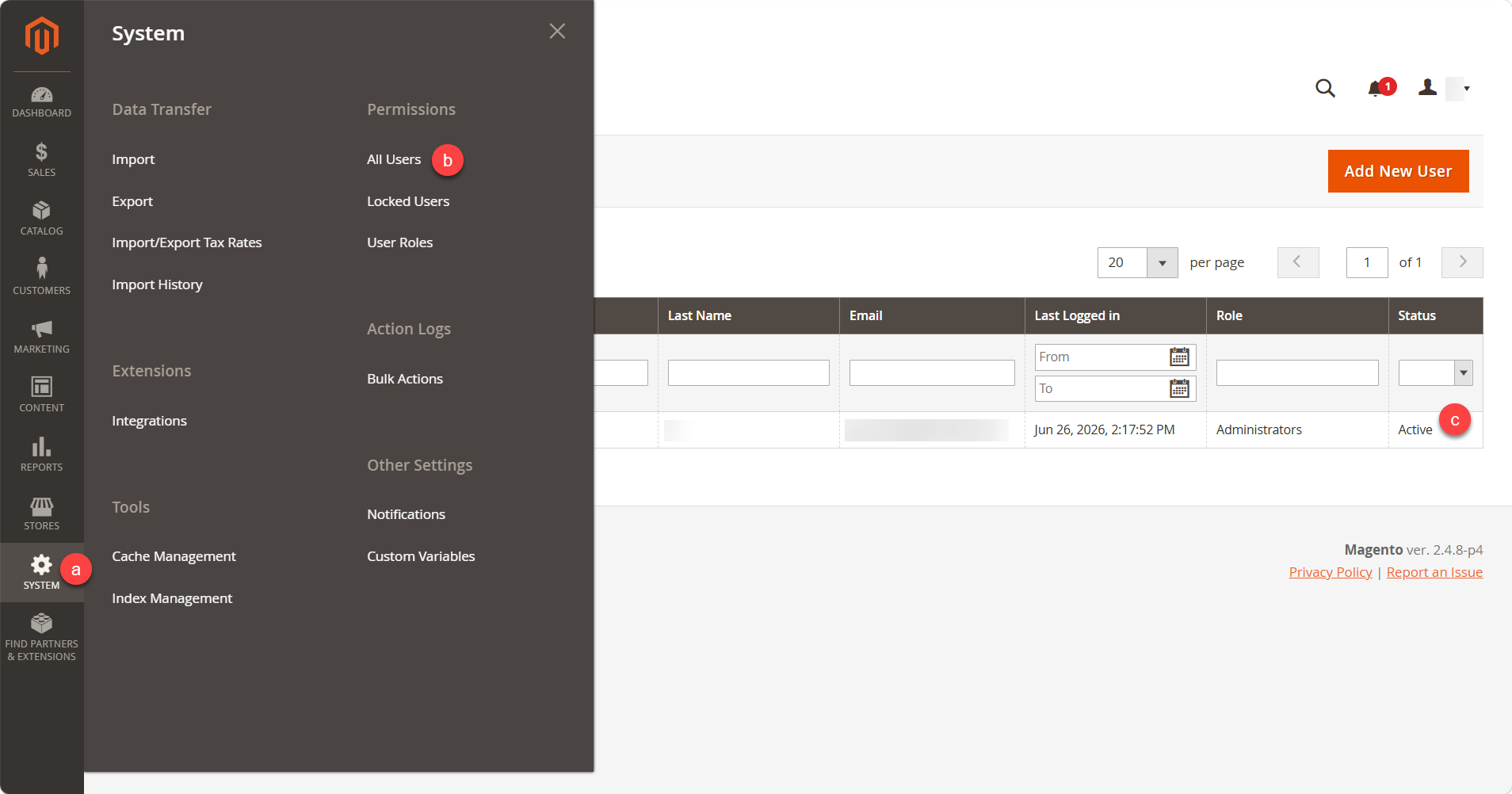Open Cache Management
The width and height of the screenshot is (1512, 794).
click(174, 556)
